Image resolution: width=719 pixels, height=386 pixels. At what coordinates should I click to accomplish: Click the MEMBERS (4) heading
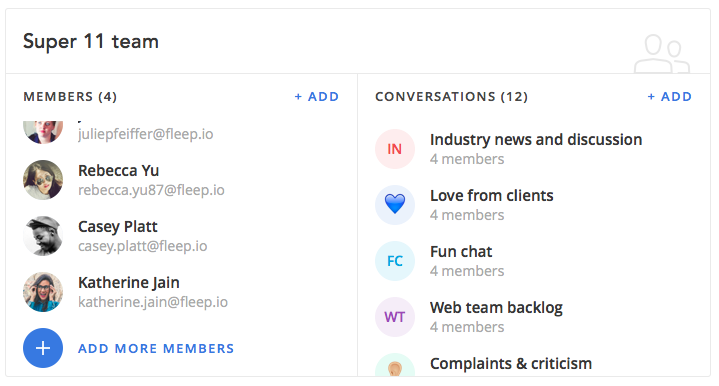(x=70, y=97)
